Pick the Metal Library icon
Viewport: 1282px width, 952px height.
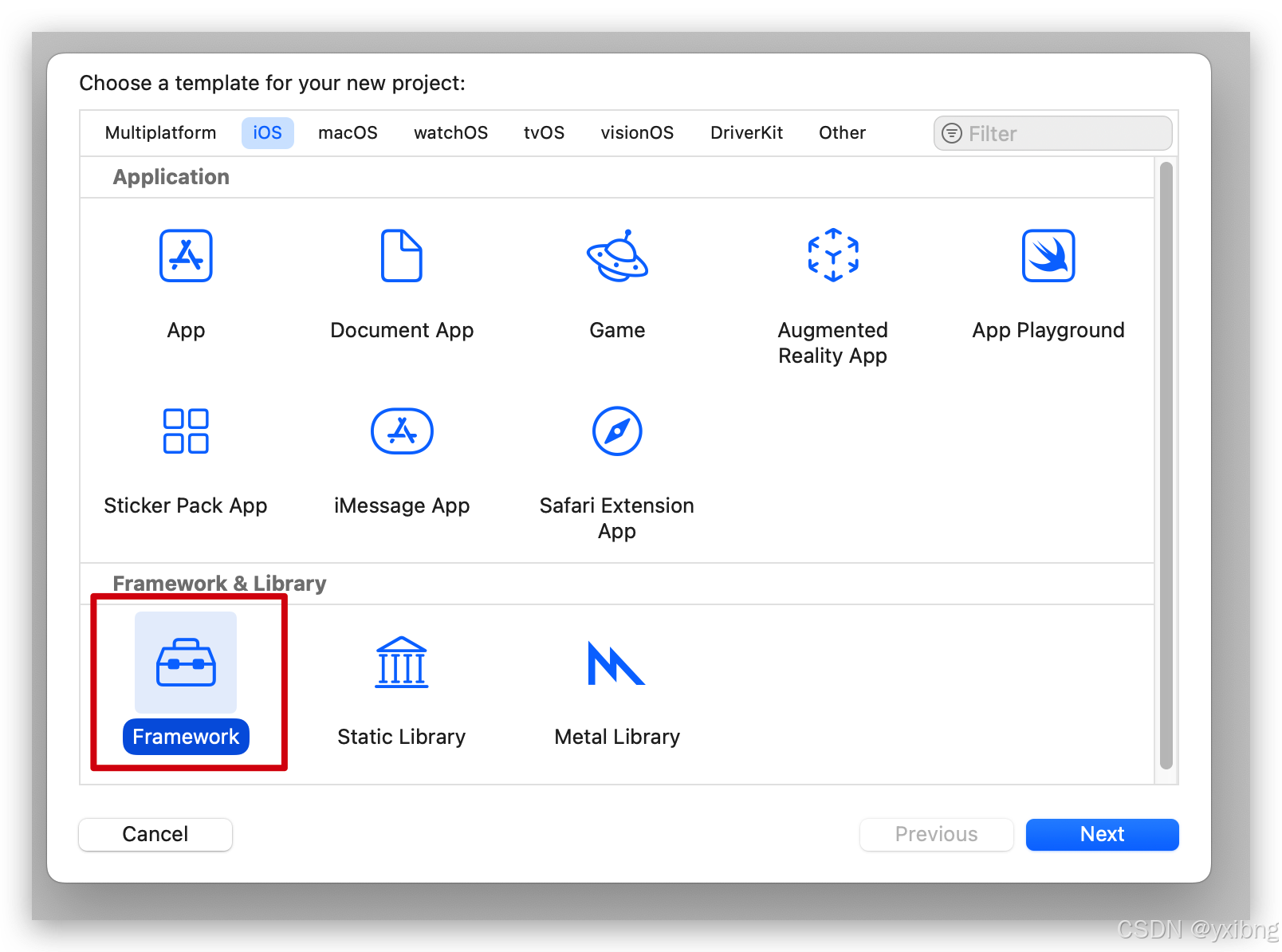(x=616, y=663)
